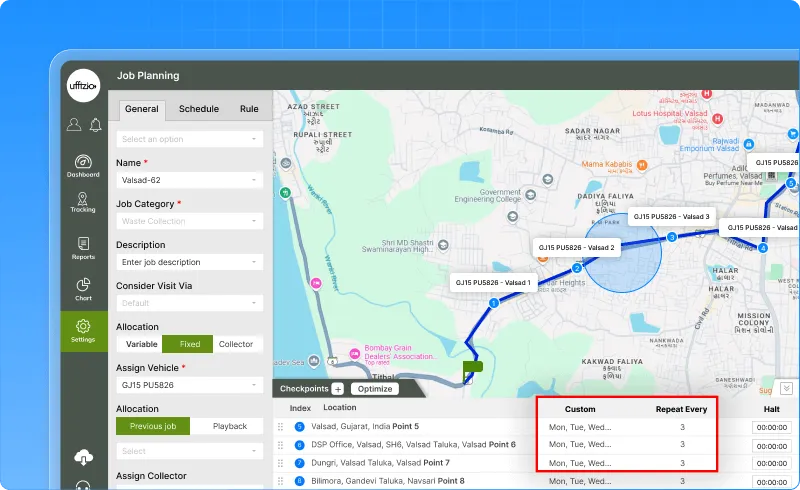
Task: Click the notification bell icon
Action: (95, 125)
